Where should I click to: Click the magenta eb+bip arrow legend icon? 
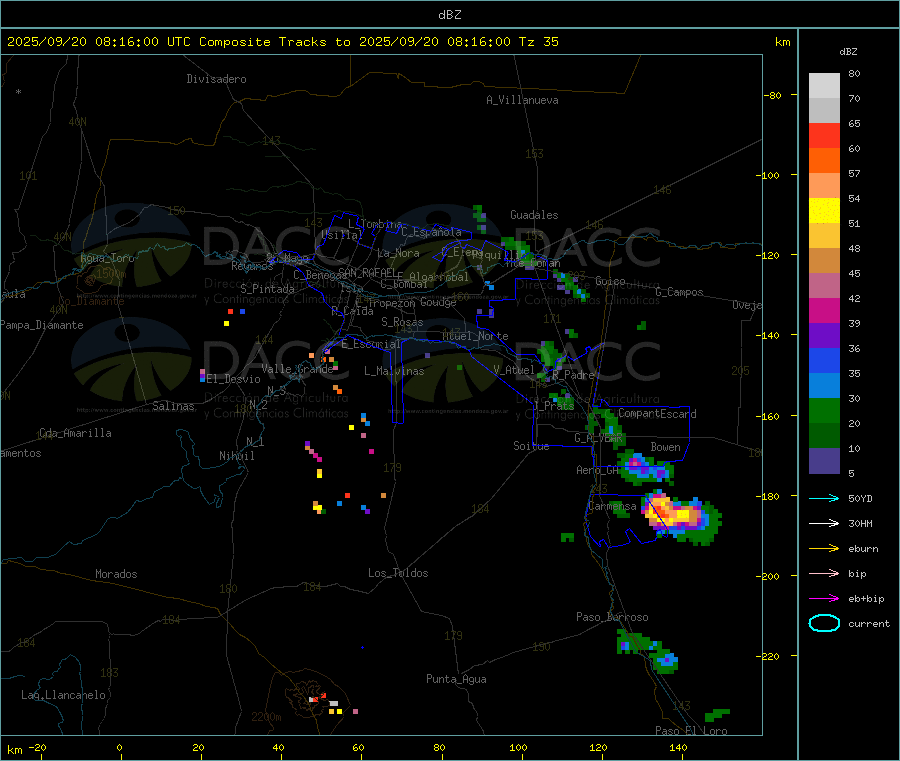824,599
